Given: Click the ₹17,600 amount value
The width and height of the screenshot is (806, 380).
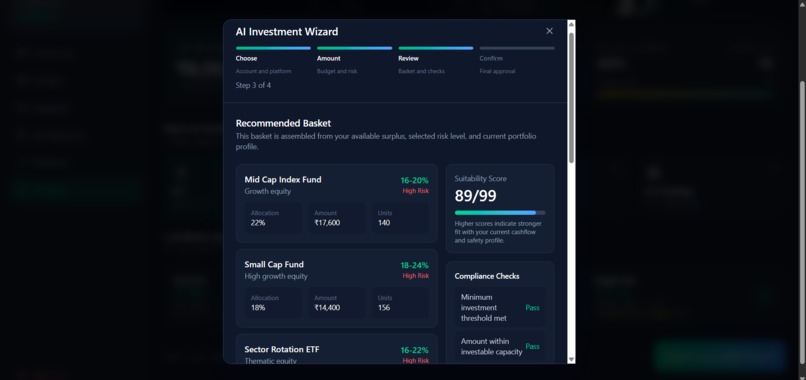Looking at the screenshot, I should 327,223.
